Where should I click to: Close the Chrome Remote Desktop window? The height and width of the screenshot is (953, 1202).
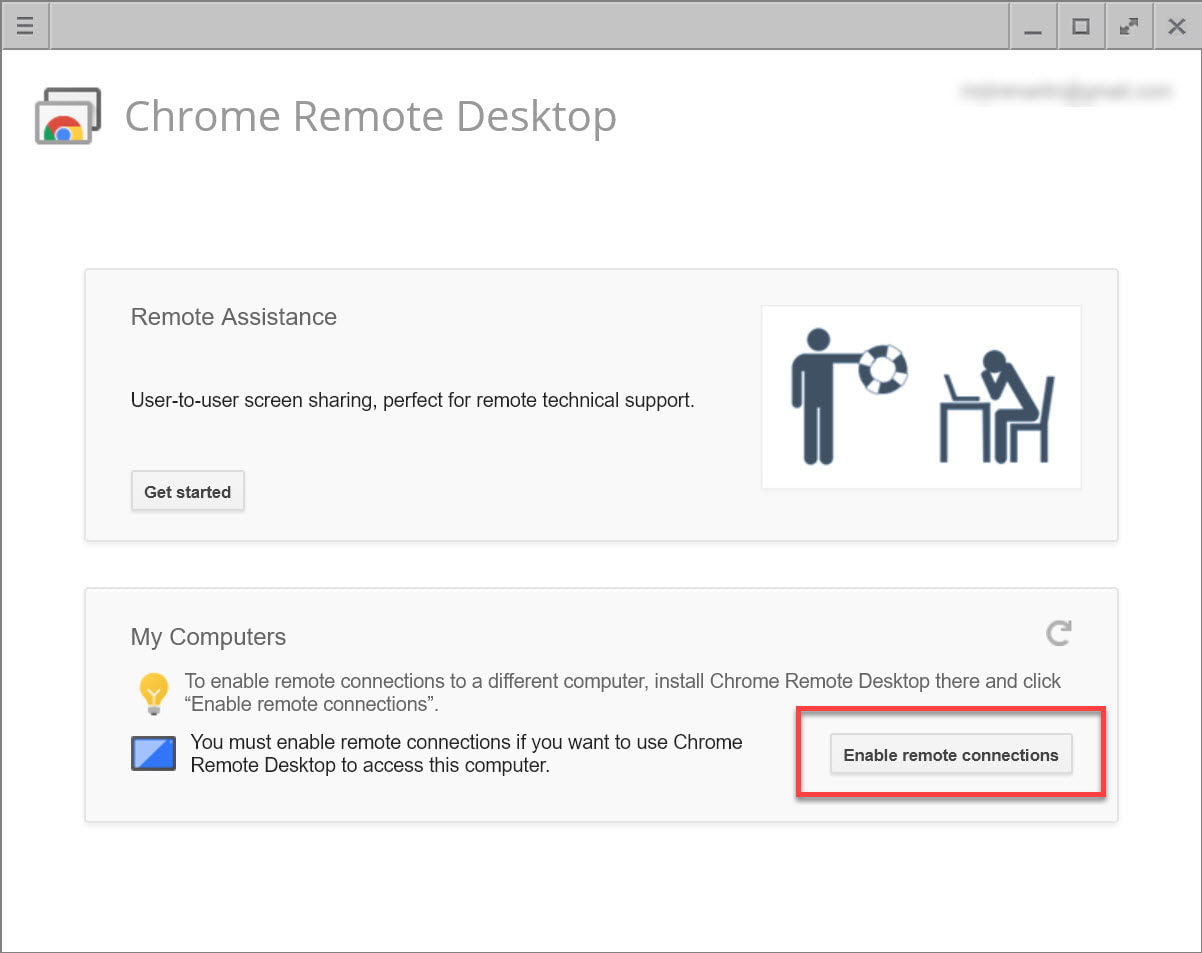click(1177, 26)
